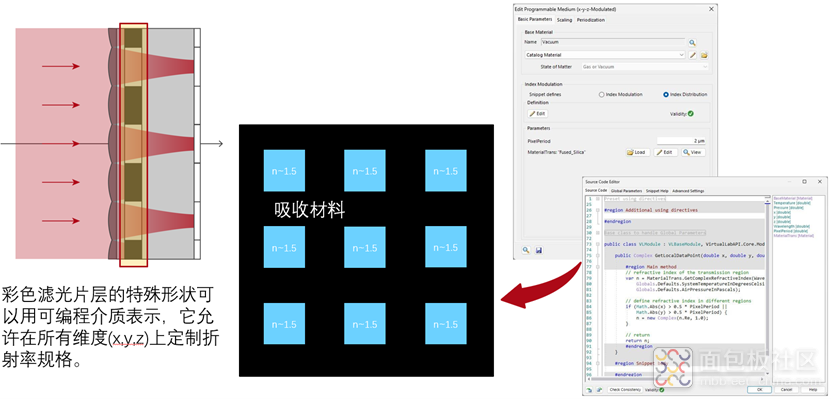Select the Index Modulation radio button
Viewport: 831px width, 399px height.
coord(601,94)
